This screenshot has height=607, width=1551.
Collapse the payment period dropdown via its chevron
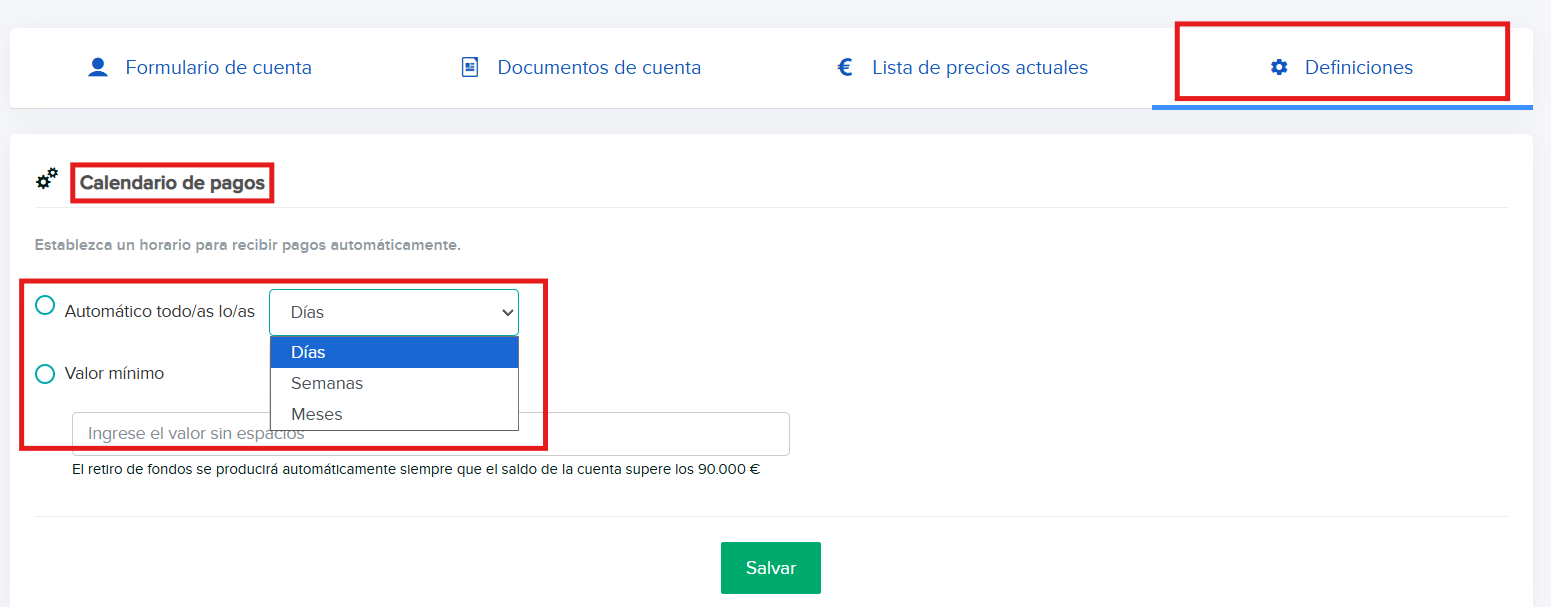point(506,313)
